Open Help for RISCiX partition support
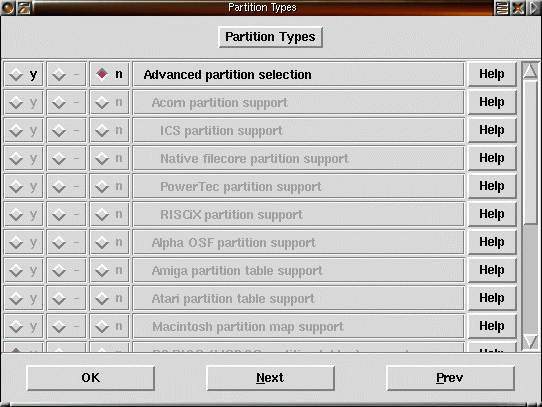 [x=492, y=214]
